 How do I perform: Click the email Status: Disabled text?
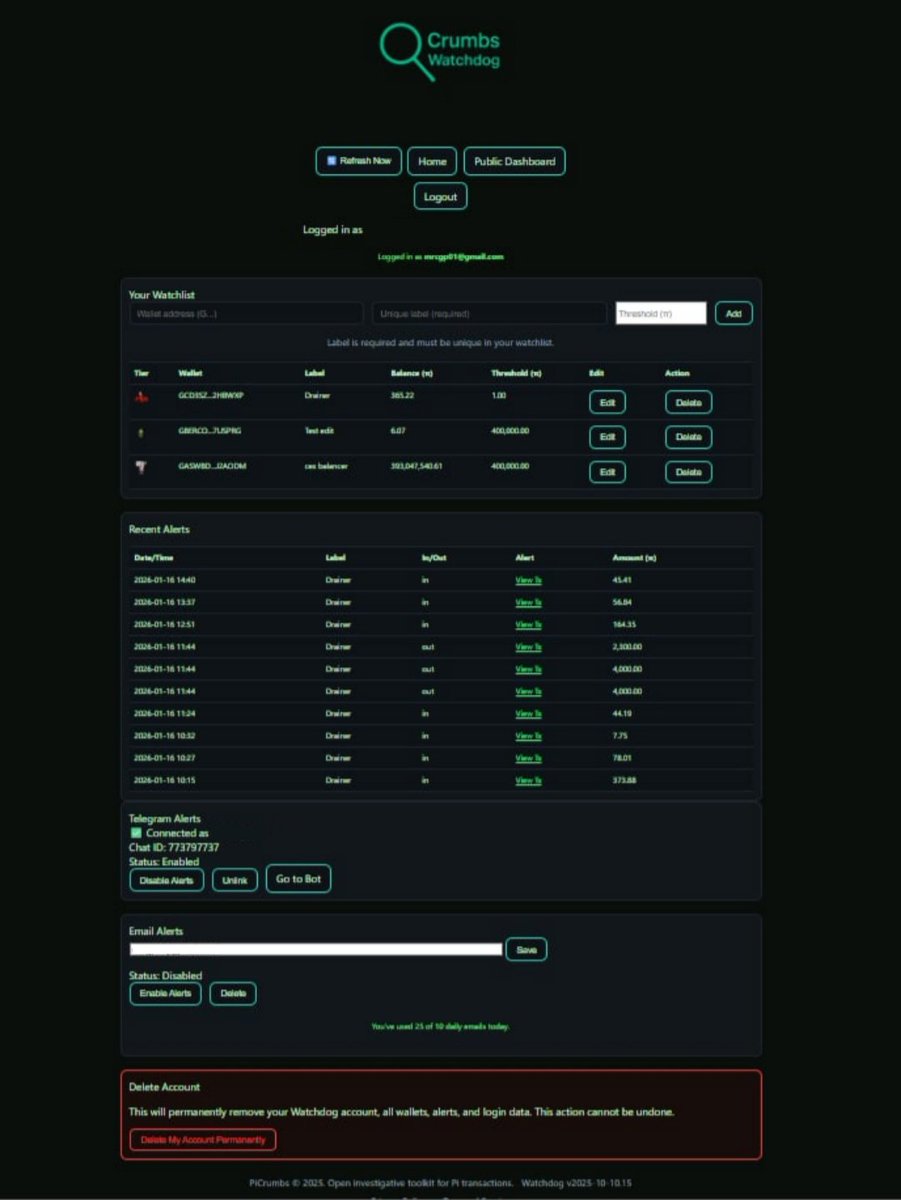click(165, 975)
